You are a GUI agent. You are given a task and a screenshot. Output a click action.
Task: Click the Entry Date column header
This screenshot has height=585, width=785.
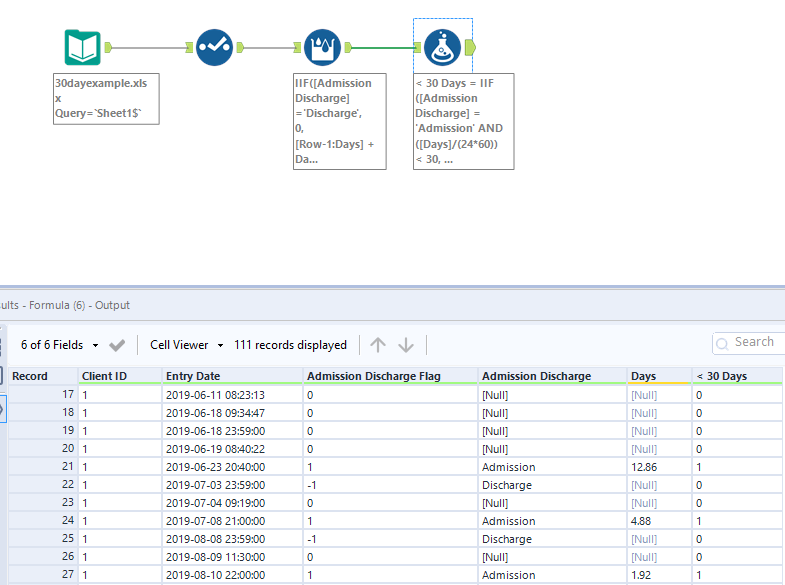tap(193, 376)
